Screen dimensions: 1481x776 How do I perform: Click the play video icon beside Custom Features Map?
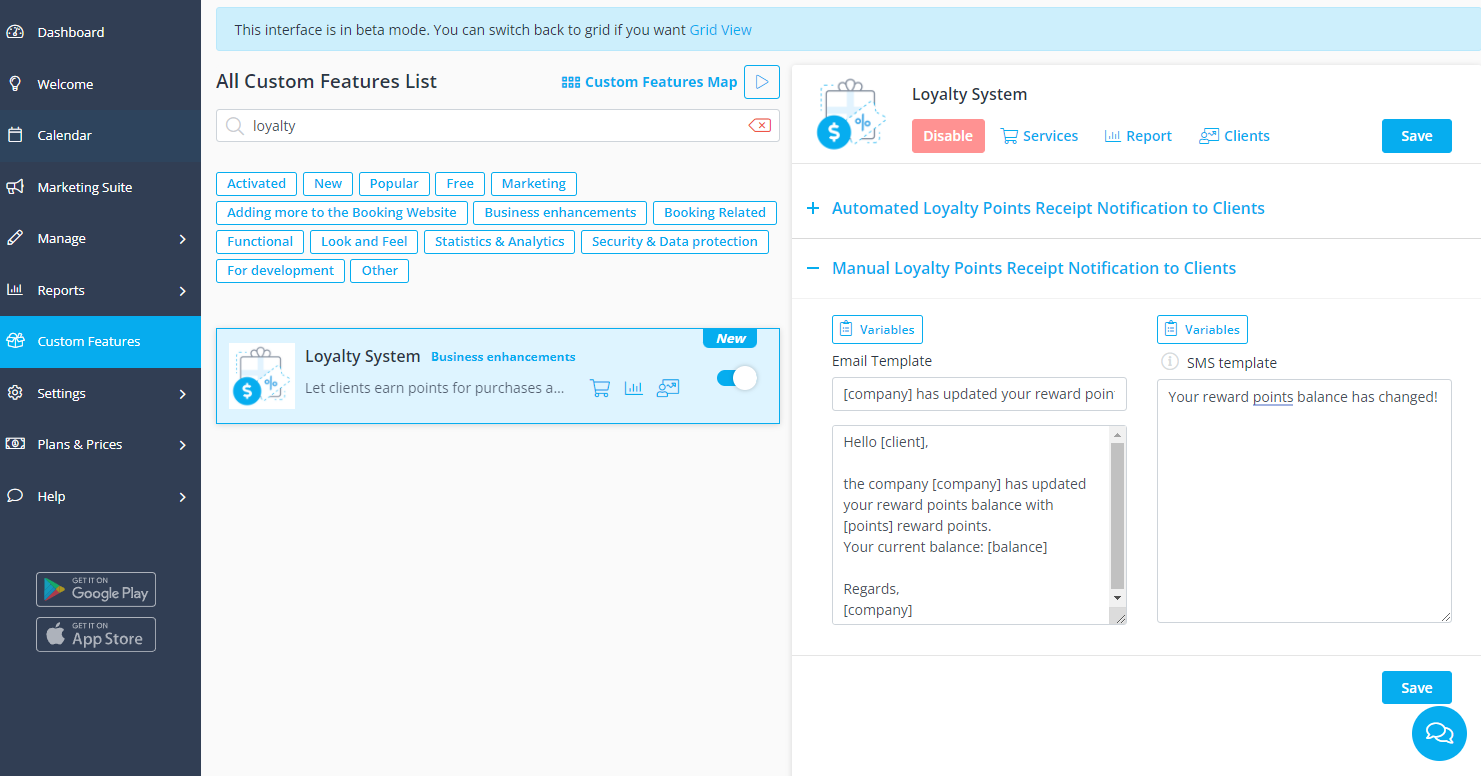[x=762, y=82]
